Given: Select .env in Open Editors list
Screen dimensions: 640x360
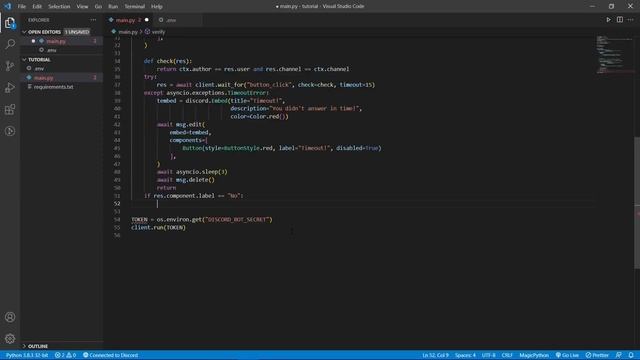Looking at the screenshot, I should [52, 50].
